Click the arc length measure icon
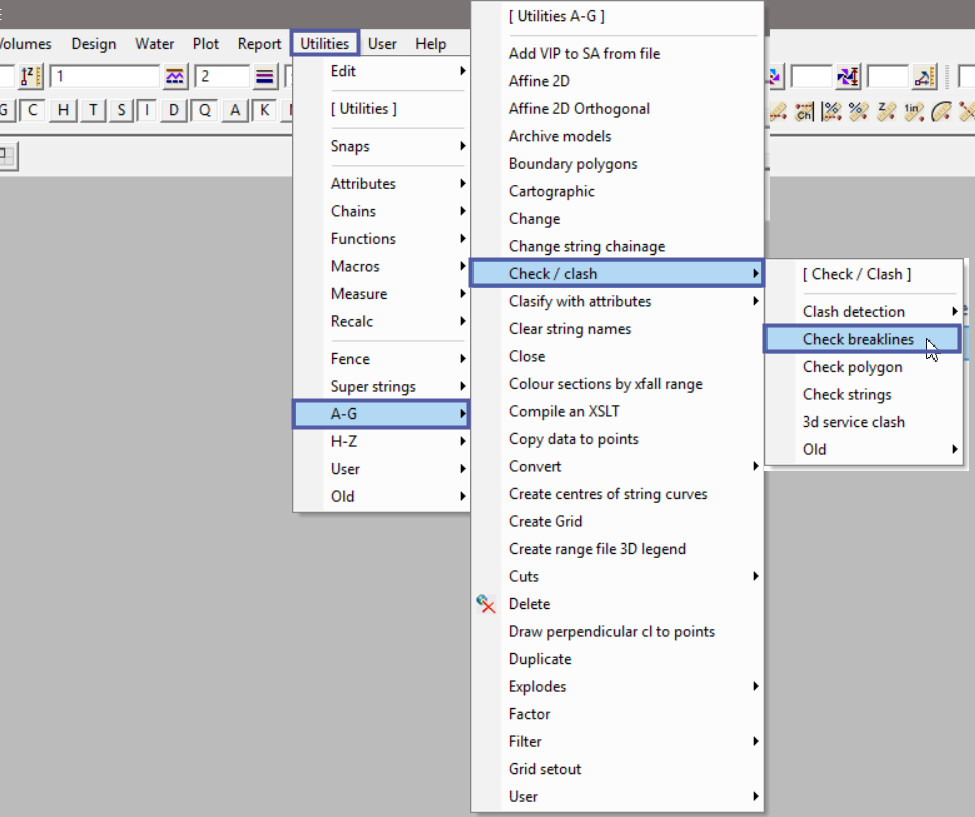Image resolution: width=975 pixels, height=817 pixels. (941, 111)
